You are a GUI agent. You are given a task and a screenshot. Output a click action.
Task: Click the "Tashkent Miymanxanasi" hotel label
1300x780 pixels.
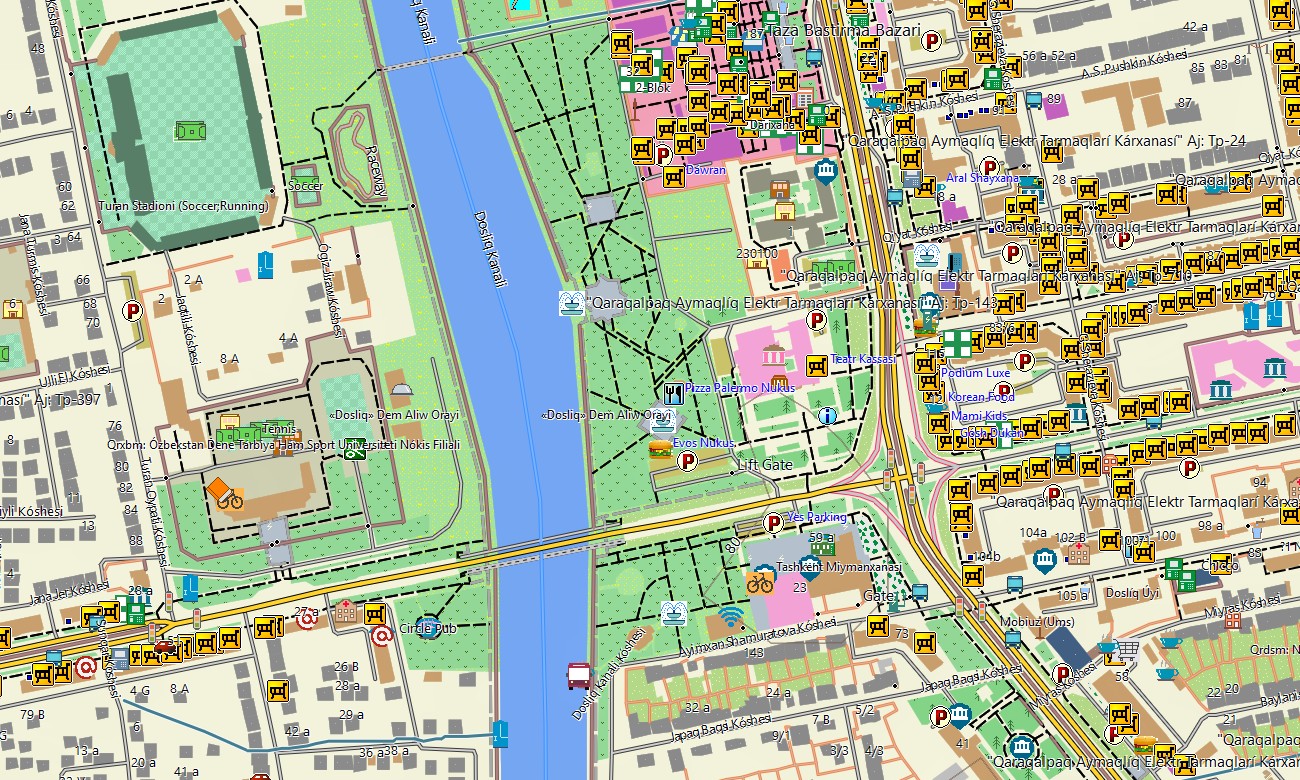(839, 567)
